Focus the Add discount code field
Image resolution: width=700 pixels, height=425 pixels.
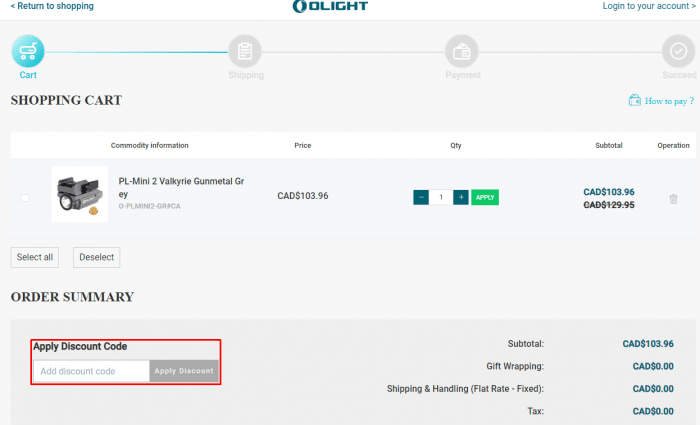pyautogui.click(x=92, y=371)
